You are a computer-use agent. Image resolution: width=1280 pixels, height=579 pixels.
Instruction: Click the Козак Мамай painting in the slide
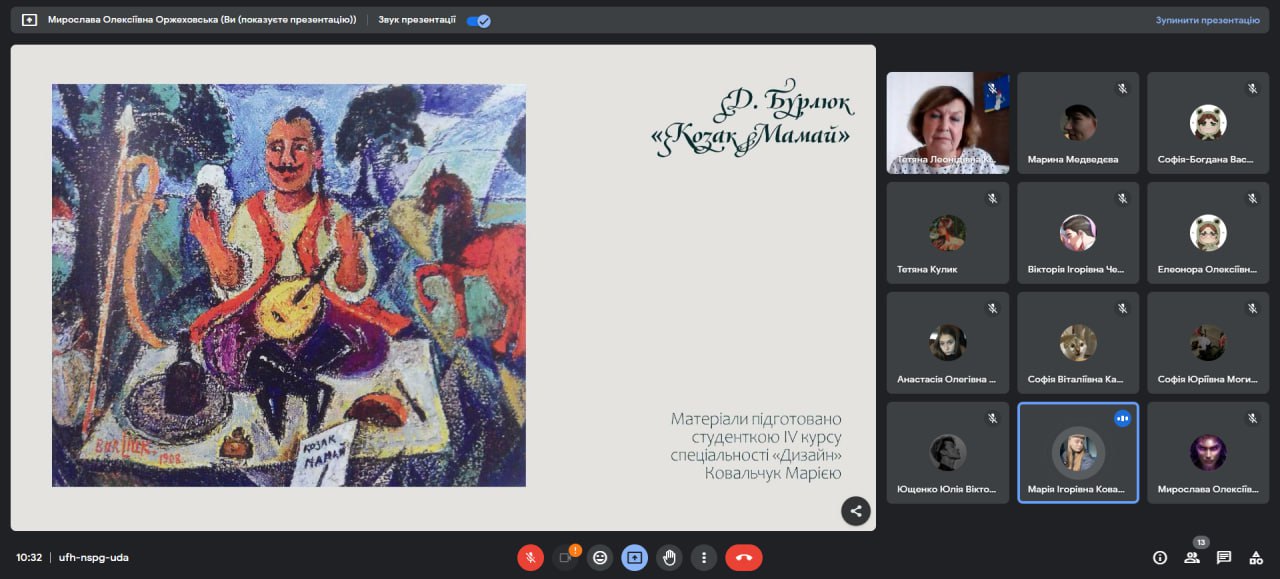click(x=289, y=285)
